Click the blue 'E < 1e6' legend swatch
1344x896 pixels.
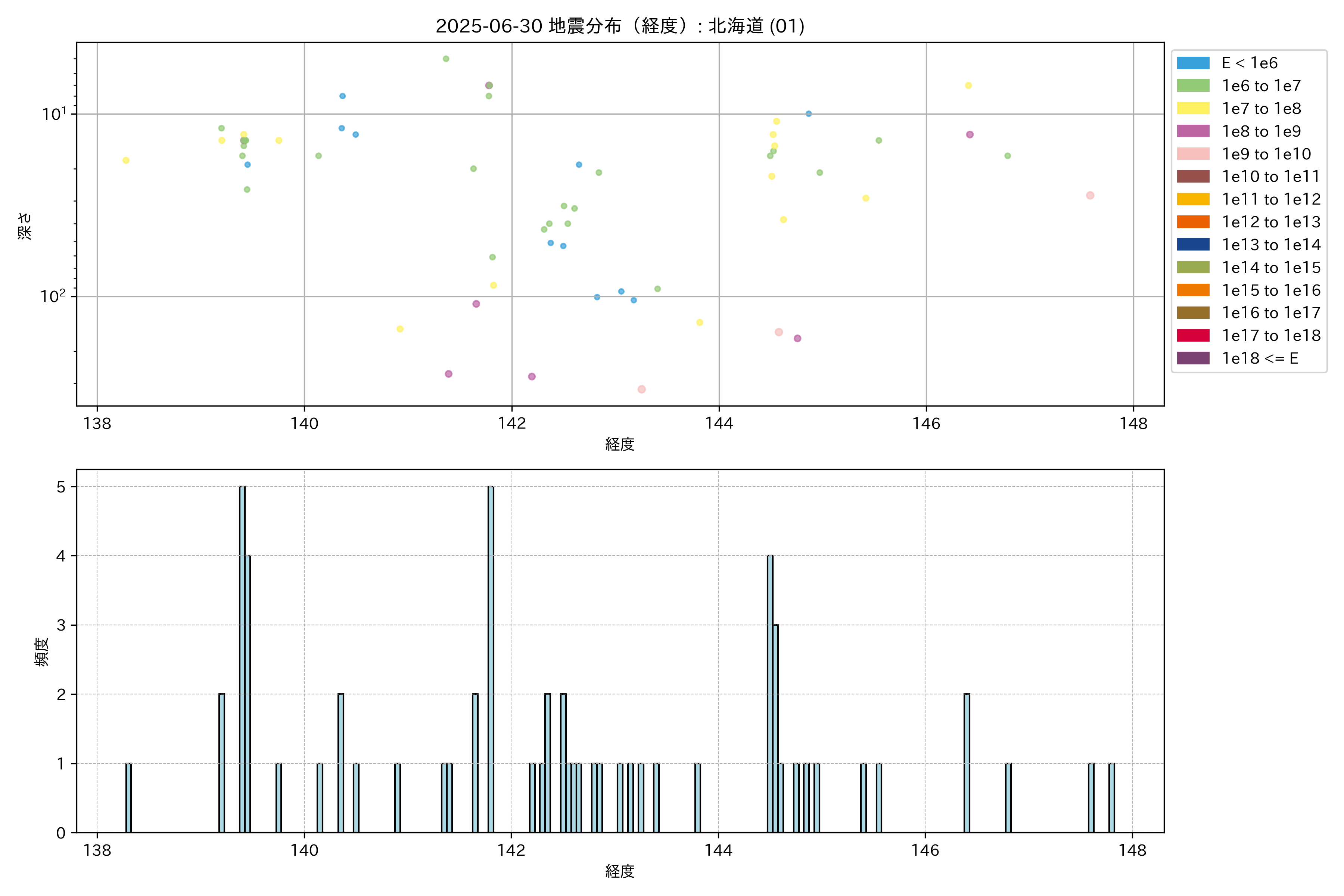coord(1192,63)
